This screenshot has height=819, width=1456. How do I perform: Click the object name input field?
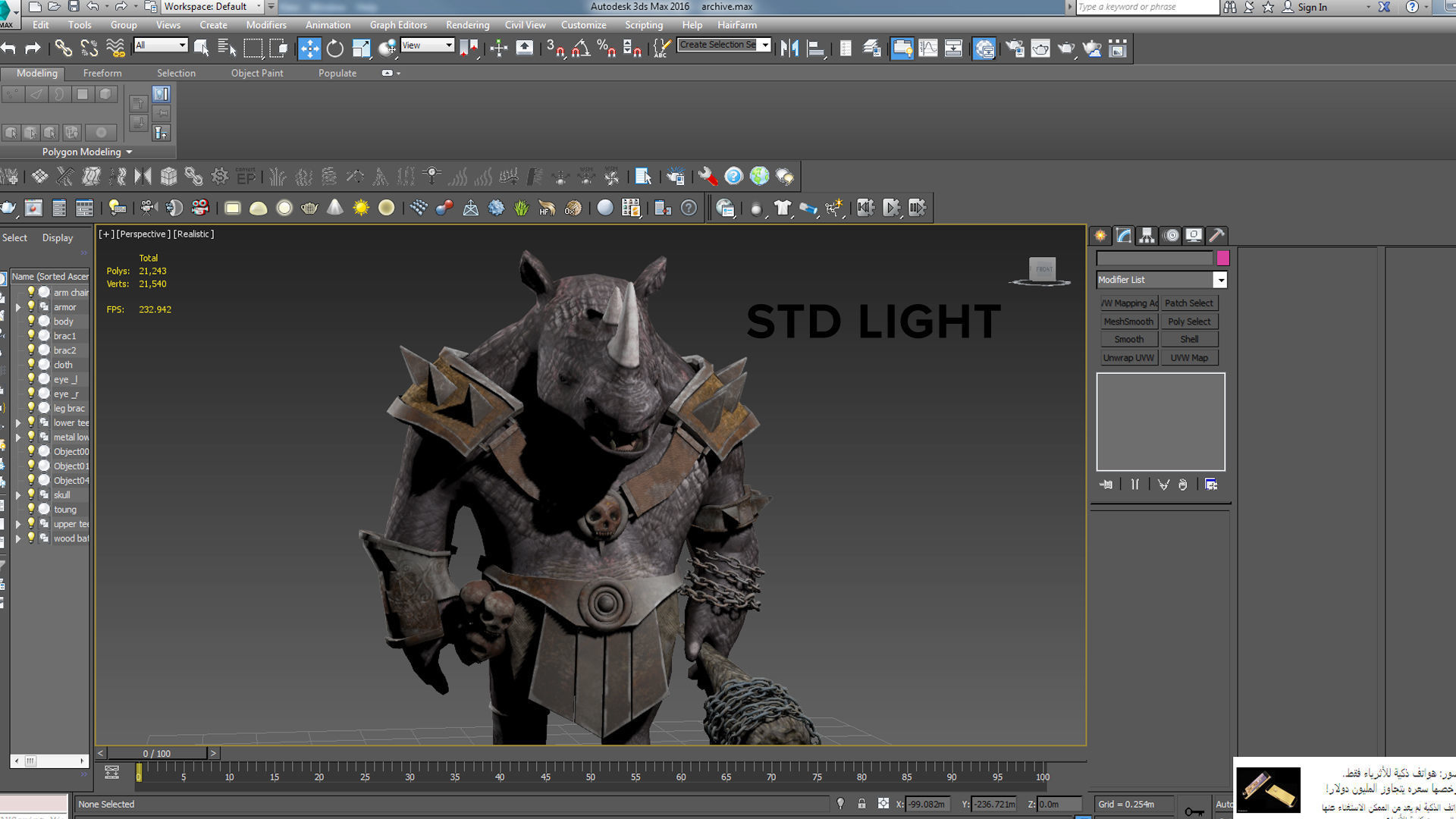click(x=1154, y=259)
